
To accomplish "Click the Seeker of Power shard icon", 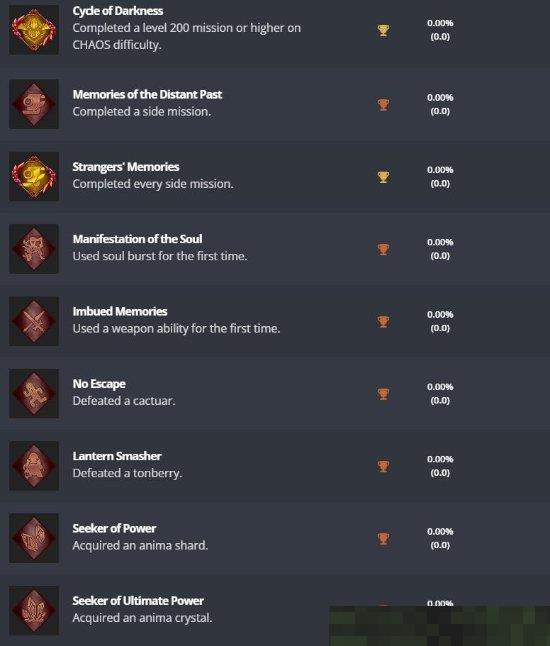I will (x=34, y=538).
